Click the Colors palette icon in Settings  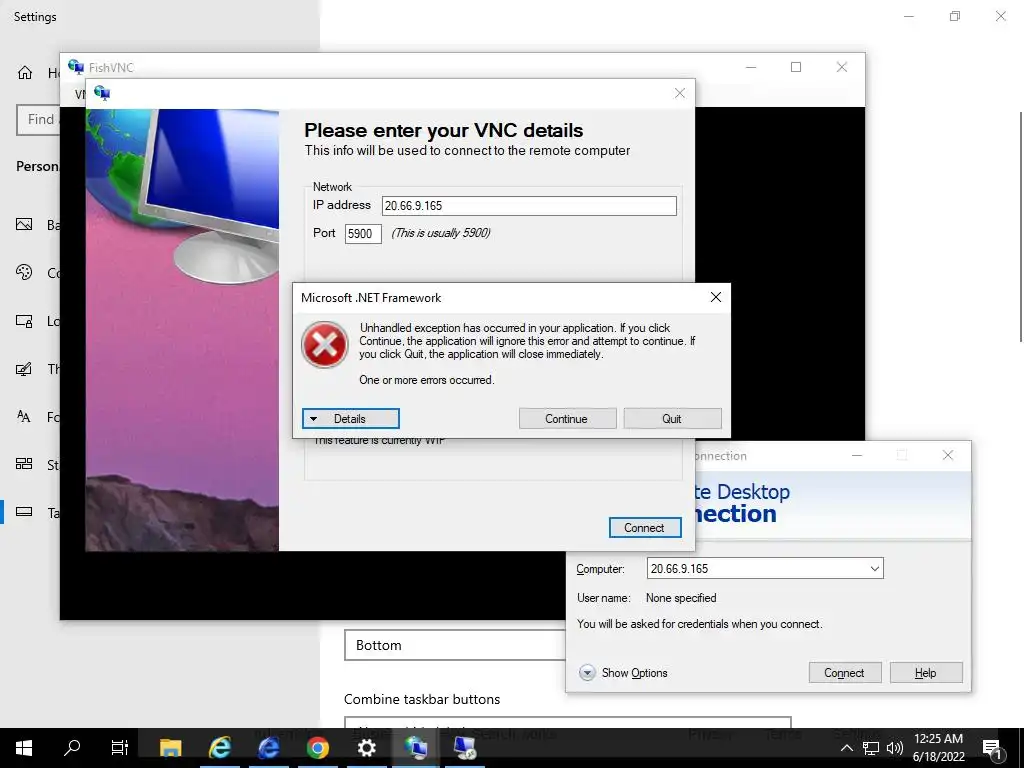tap(24, 272)
